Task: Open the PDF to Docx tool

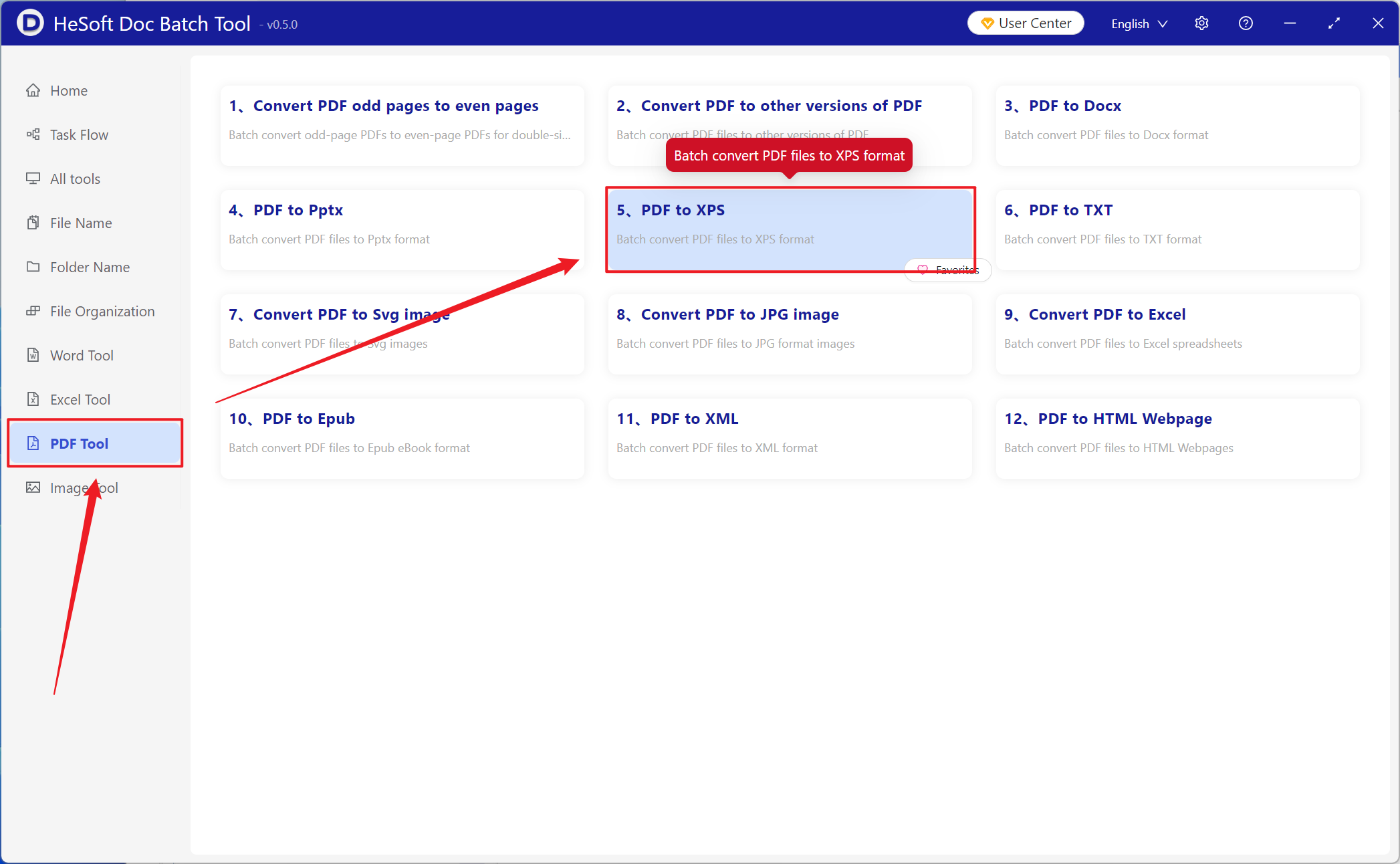Action: (1177, 126)
